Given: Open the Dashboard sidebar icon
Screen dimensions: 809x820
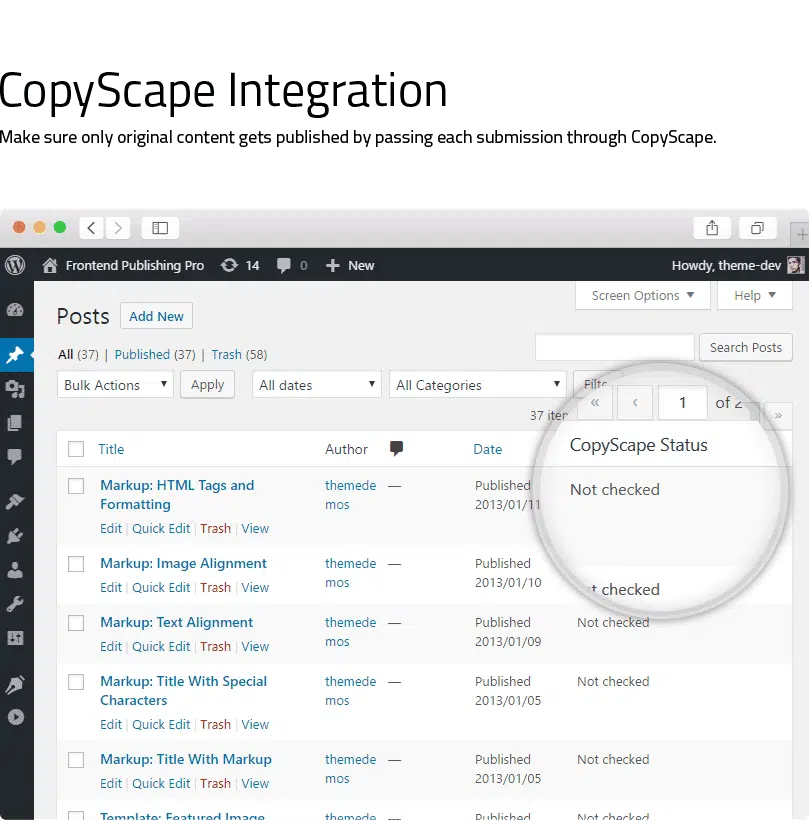Looking at the screenshot, I should tap(15, 310).
